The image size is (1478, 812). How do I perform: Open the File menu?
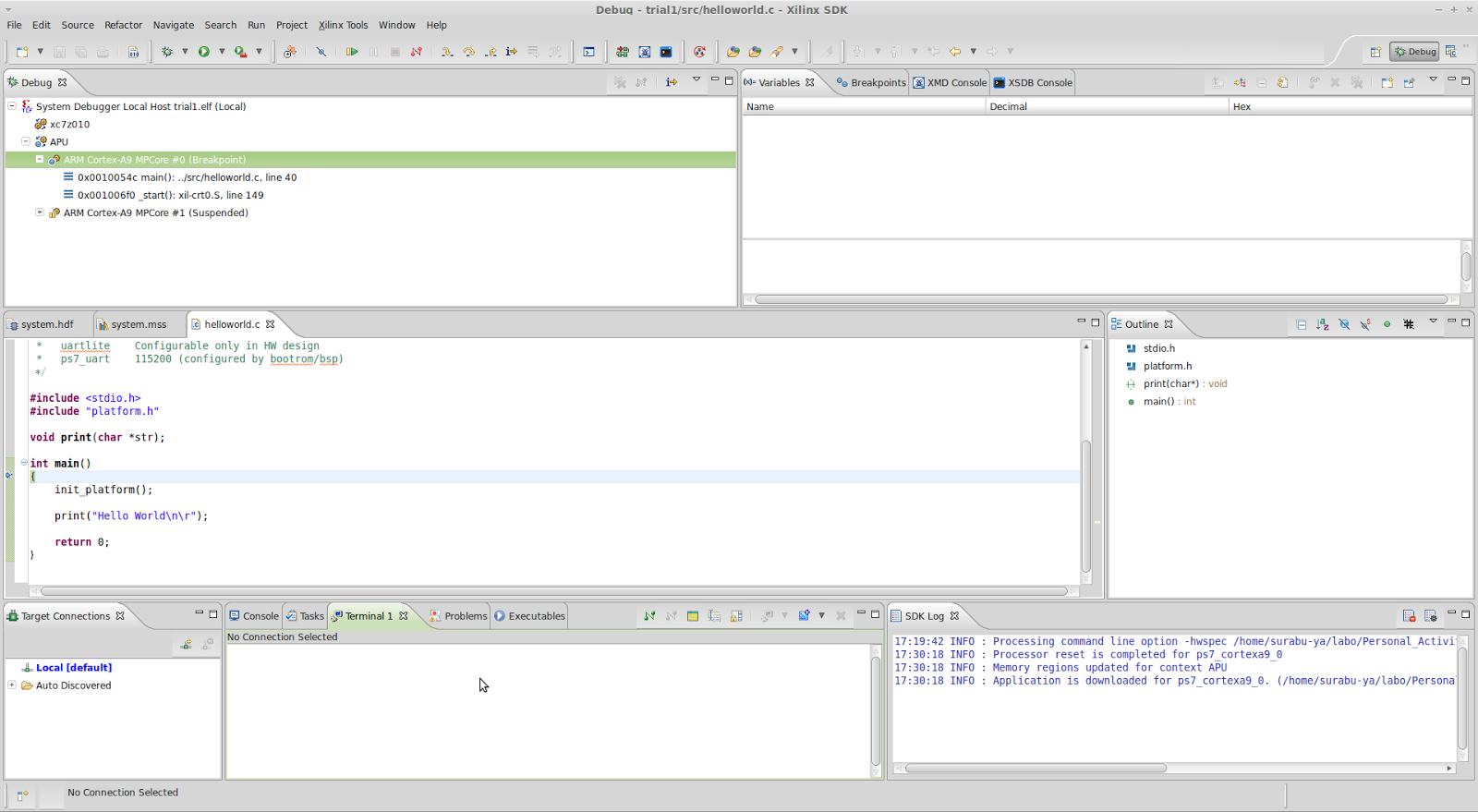(15, 25)
